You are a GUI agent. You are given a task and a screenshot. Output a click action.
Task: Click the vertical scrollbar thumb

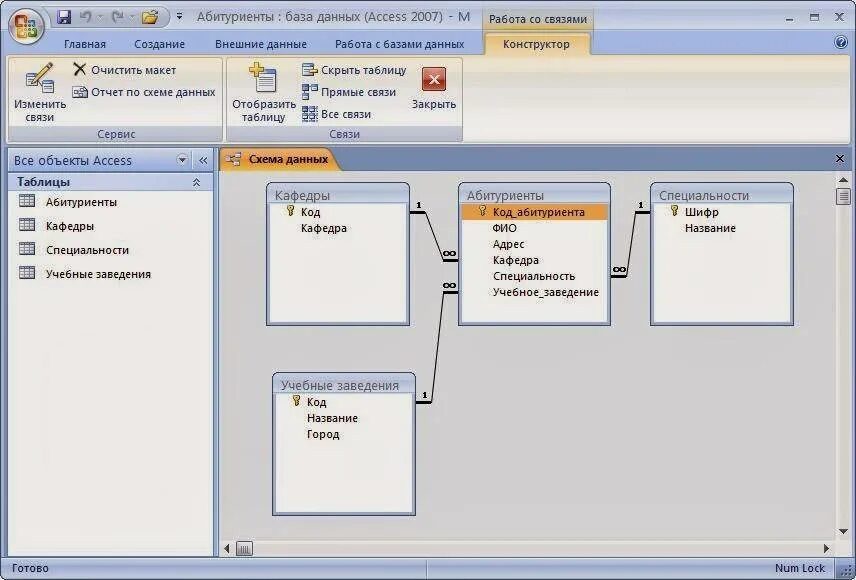pos(843,196)
